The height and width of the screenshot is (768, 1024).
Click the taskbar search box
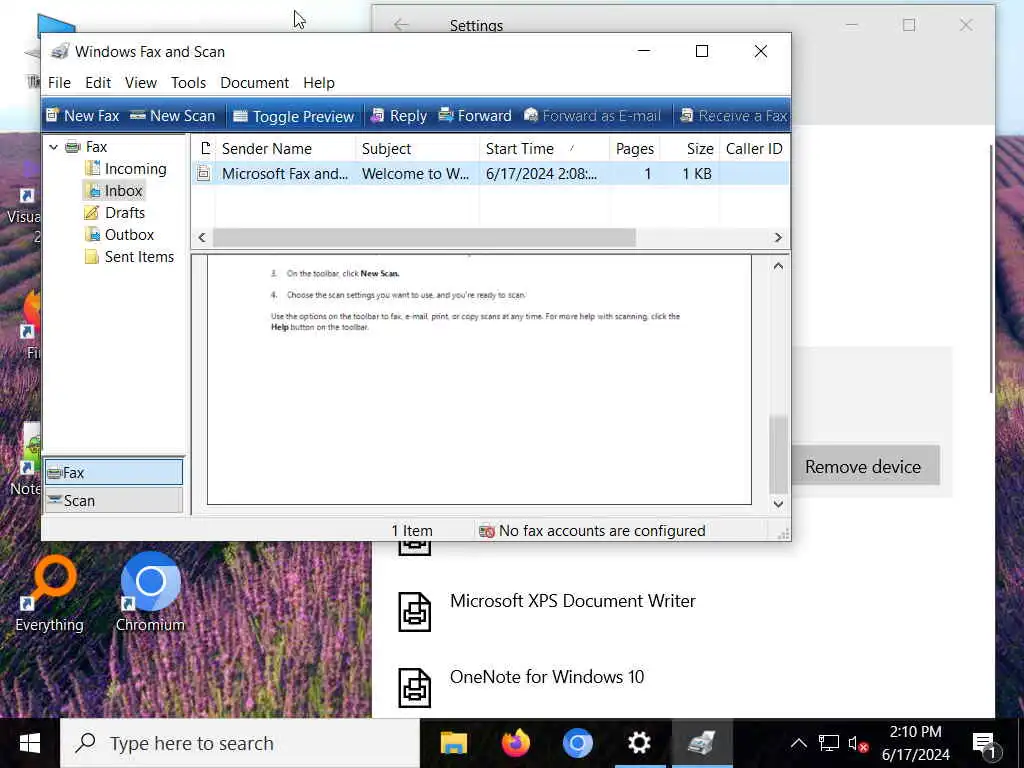pyautogui.click(x=240, y=743)
